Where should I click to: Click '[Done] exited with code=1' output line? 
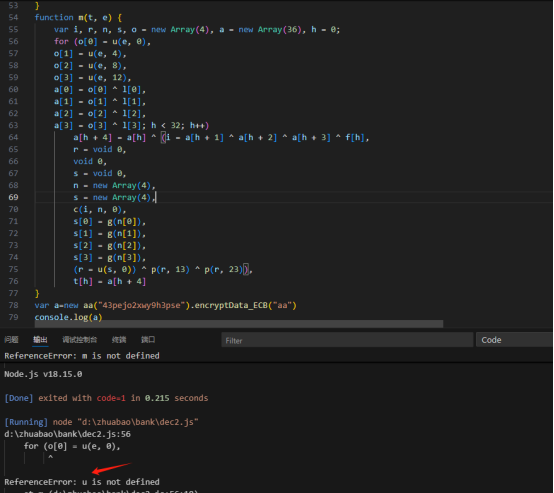point(106,398)
